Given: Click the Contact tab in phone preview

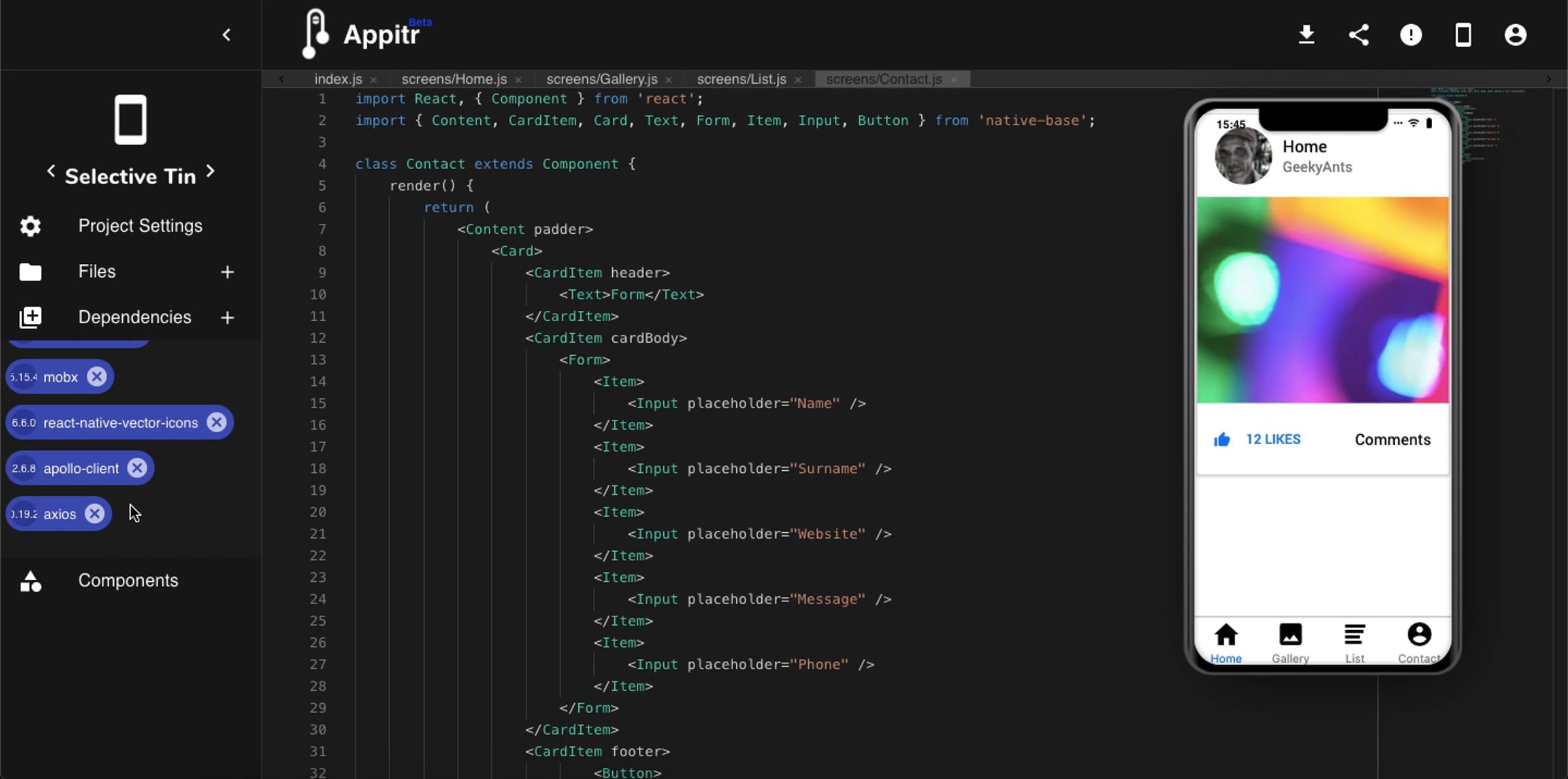Looking at the screenshot, I should click(x=1419, y=643).
